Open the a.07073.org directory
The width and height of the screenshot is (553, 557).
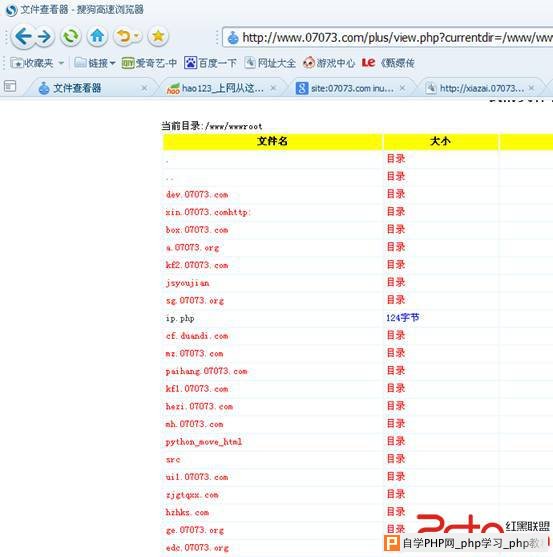(x=192, y=248)
